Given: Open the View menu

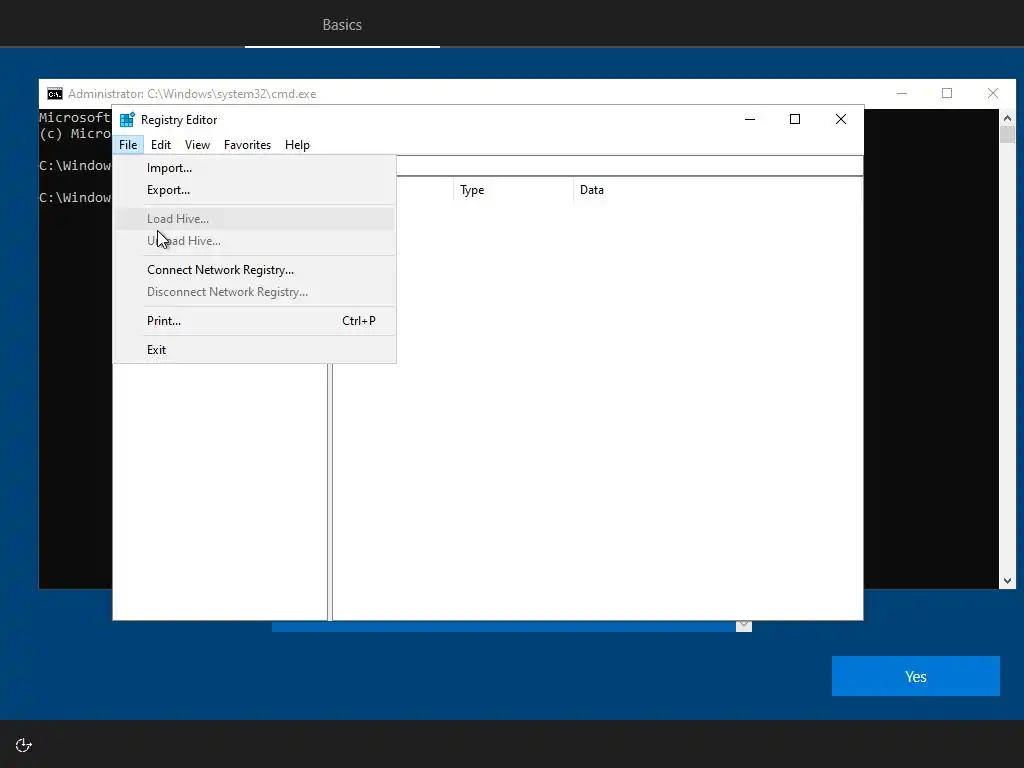Looking at the screenshot, I should pos(197,145).
